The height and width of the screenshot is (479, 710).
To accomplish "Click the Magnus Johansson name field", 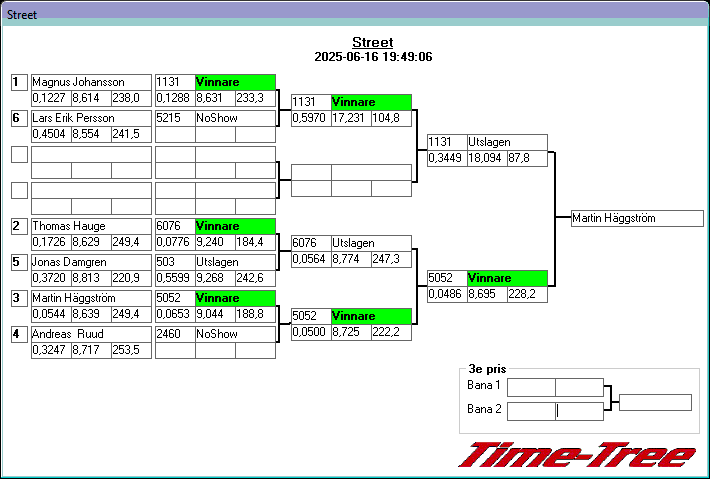I will point(91,82).
